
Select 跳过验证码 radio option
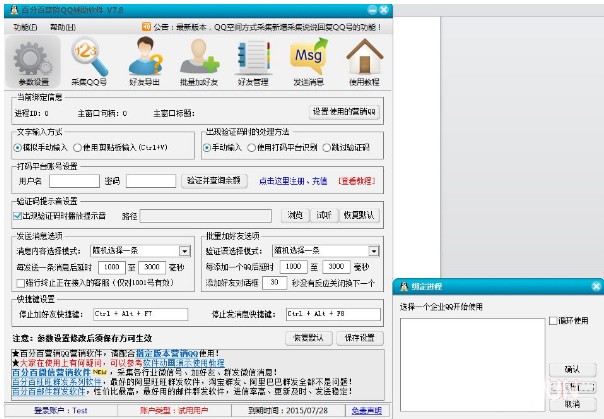[x=346, y=147]
